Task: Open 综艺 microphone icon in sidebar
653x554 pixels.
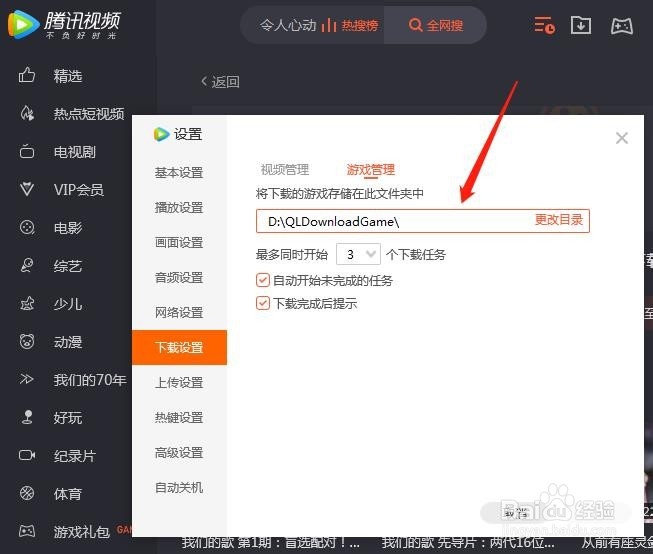Action: point(27,265)
